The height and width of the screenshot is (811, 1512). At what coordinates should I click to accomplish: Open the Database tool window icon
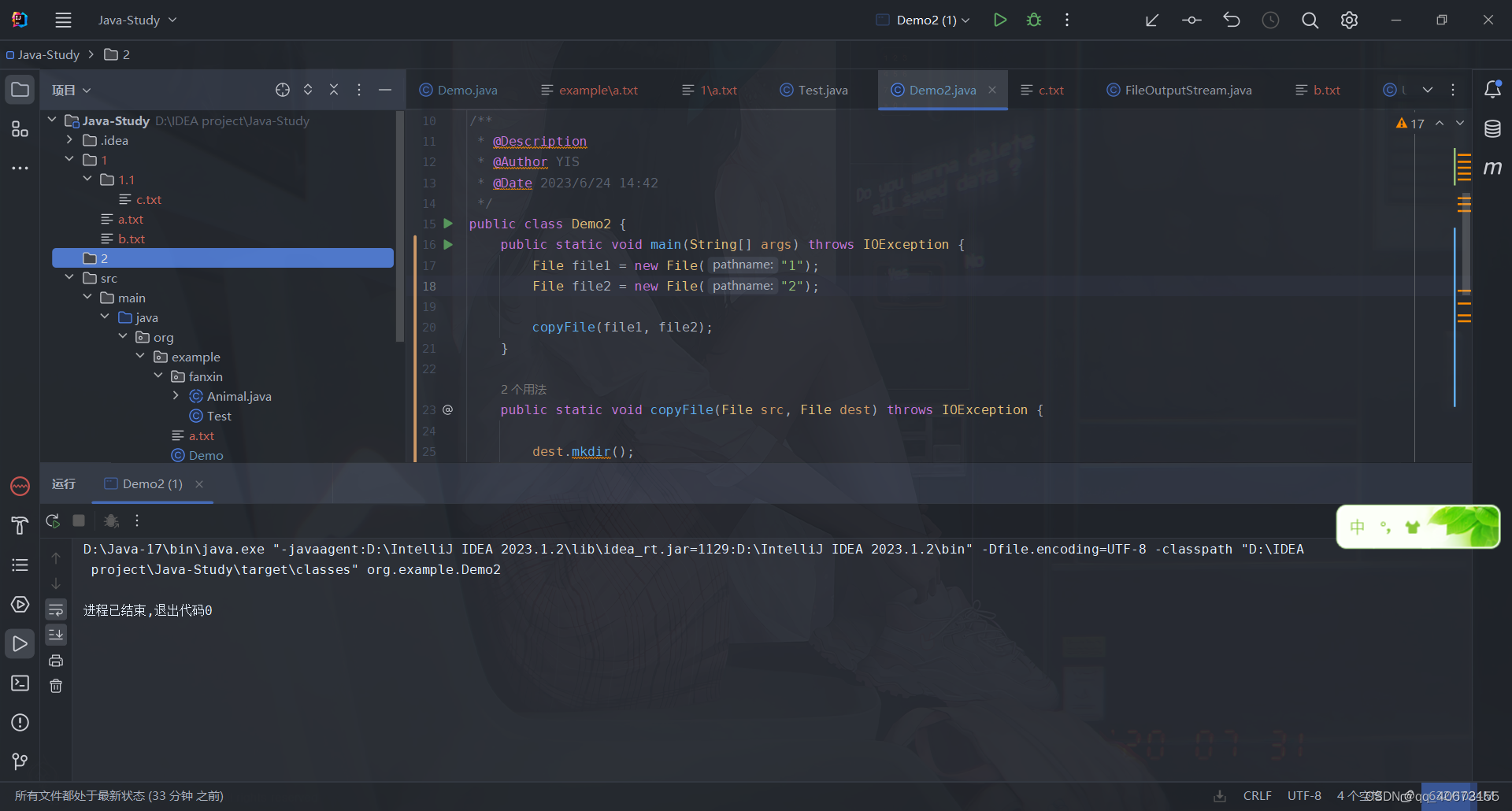(1492, 129)
